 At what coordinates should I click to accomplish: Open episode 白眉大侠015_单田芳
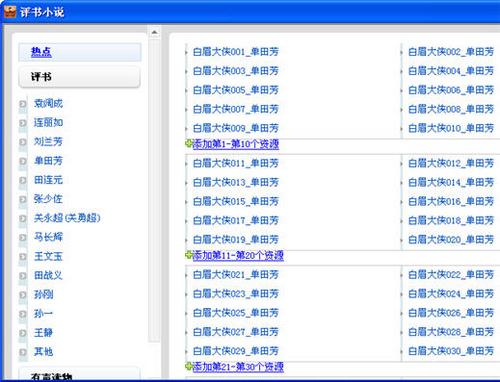click(x=236, y=202)
